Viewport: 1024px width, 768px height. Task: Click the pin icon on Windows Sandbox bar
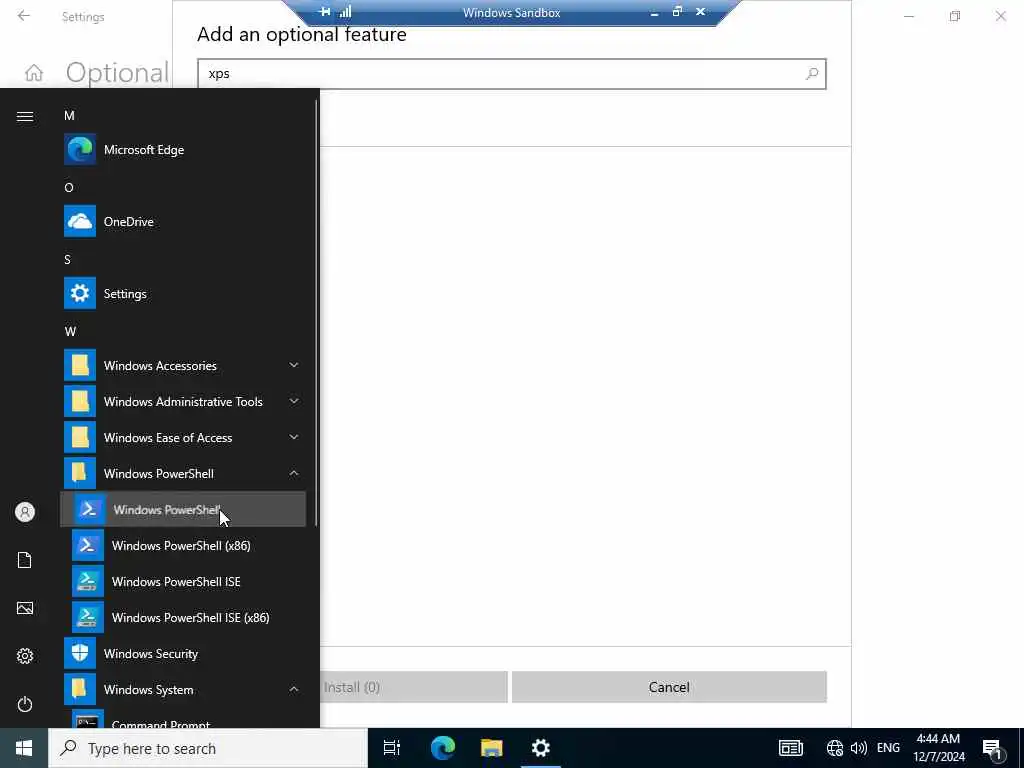tap(325, 12)
